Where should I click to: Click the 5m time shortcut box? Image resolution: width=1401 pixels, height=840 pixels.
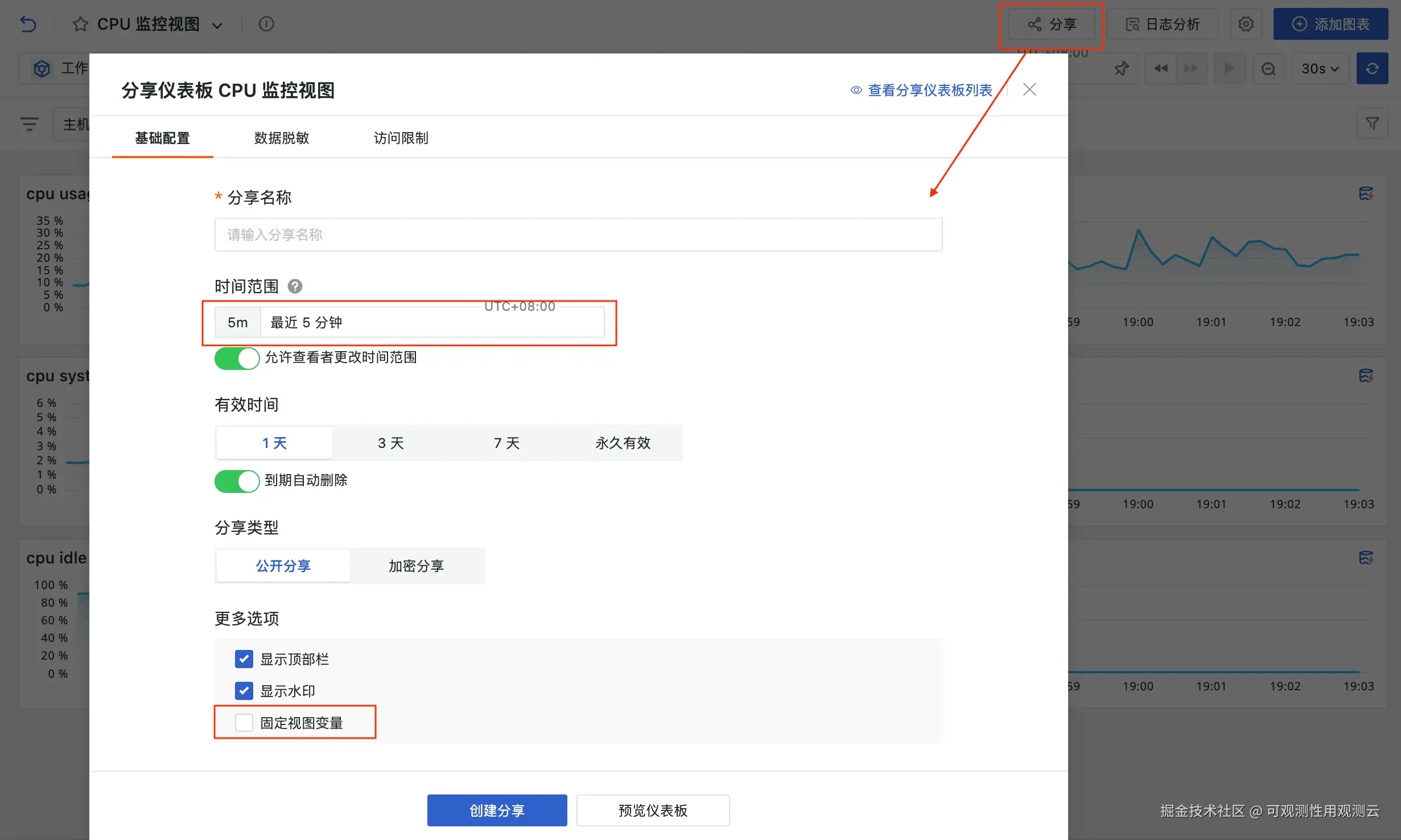[238, 323]
